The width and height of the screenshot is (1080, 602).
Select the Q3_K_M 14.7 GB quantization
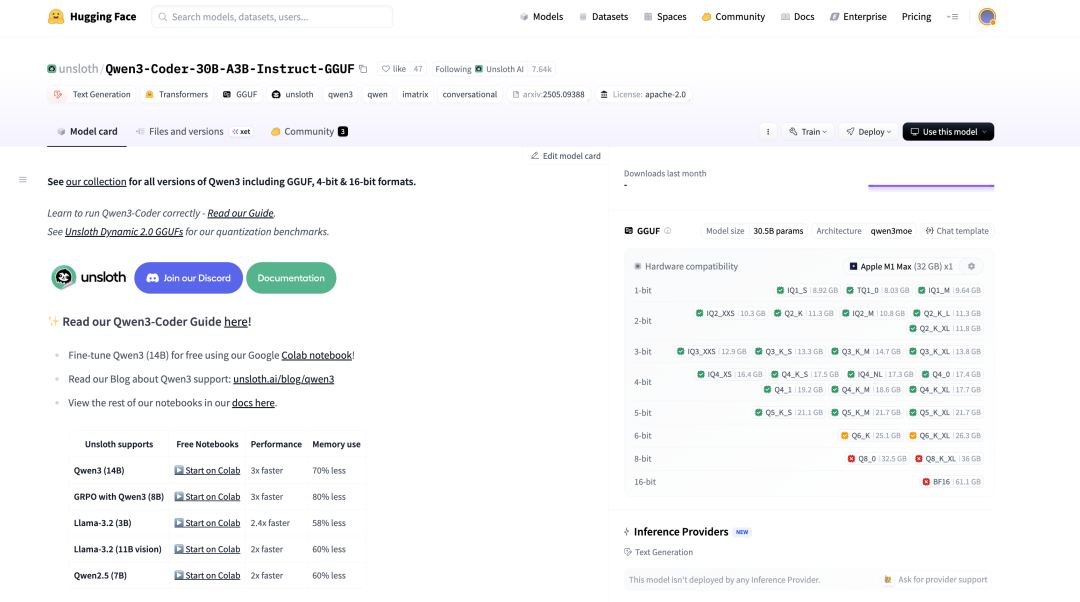coord(866,352)
